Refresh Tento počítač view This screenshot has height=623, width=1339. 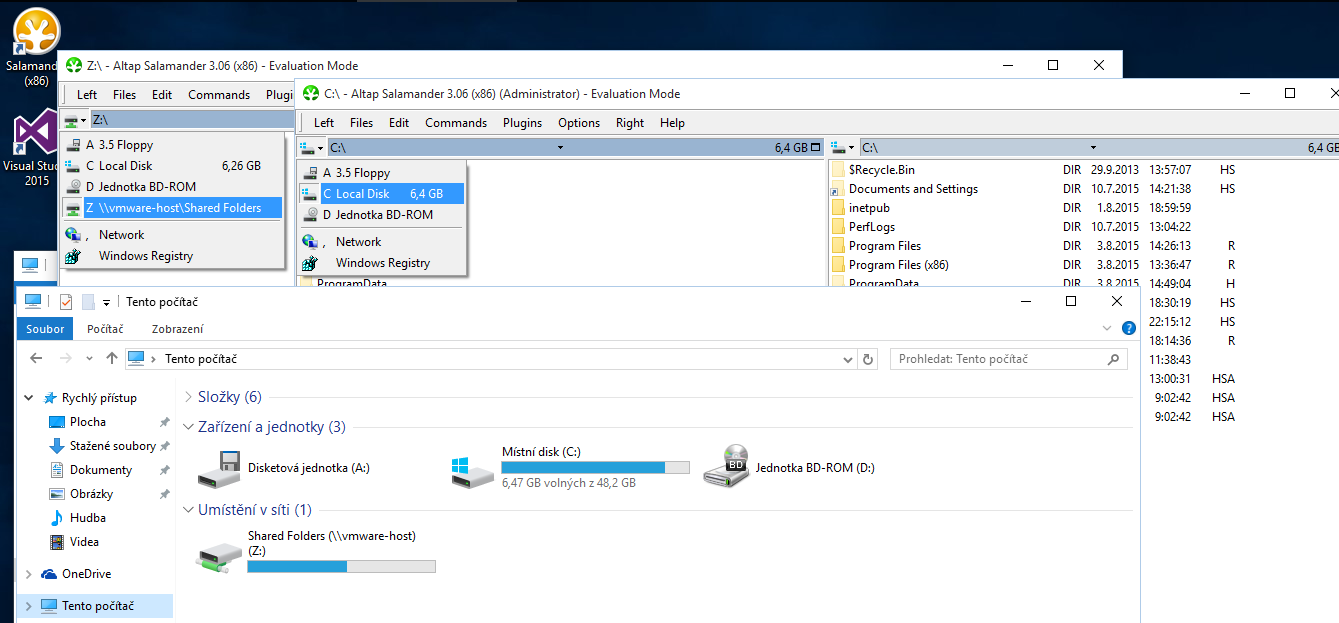tap(868, 359)
